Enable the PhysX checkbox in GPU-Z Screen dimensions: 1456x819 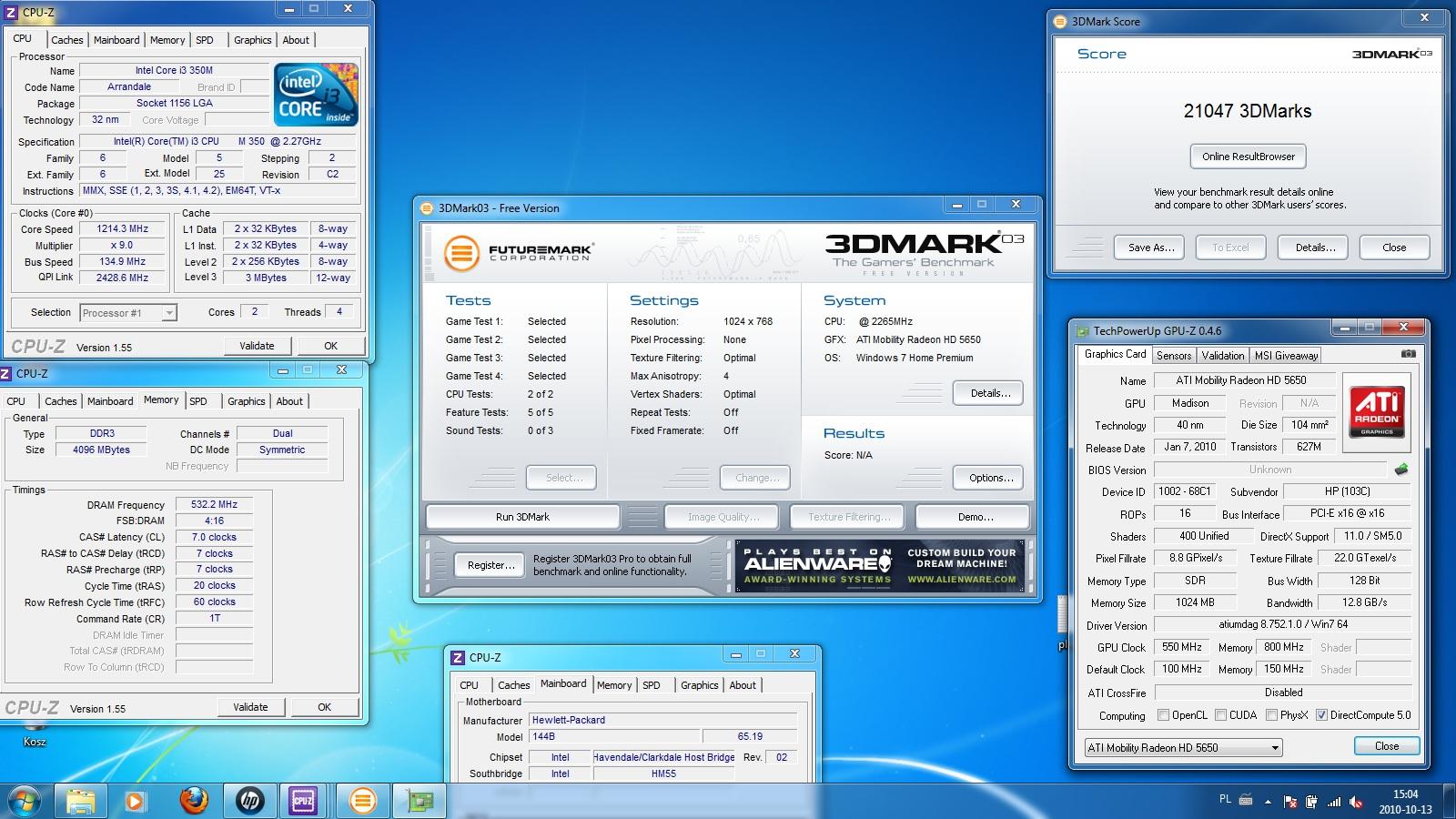coord(1271,715)
